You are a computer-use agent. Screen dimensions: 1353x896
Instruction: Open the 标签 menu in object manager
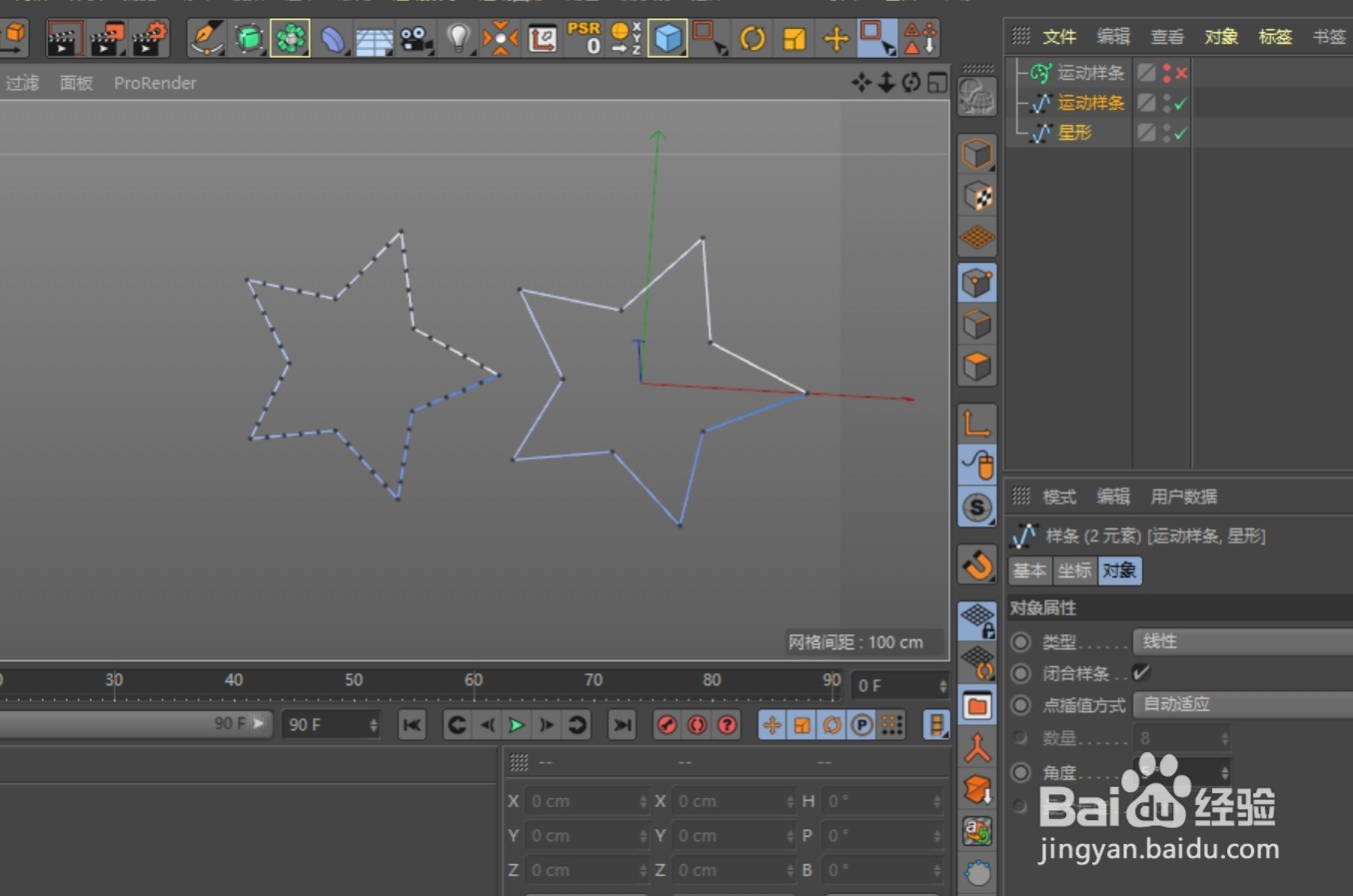(1275, 37)
